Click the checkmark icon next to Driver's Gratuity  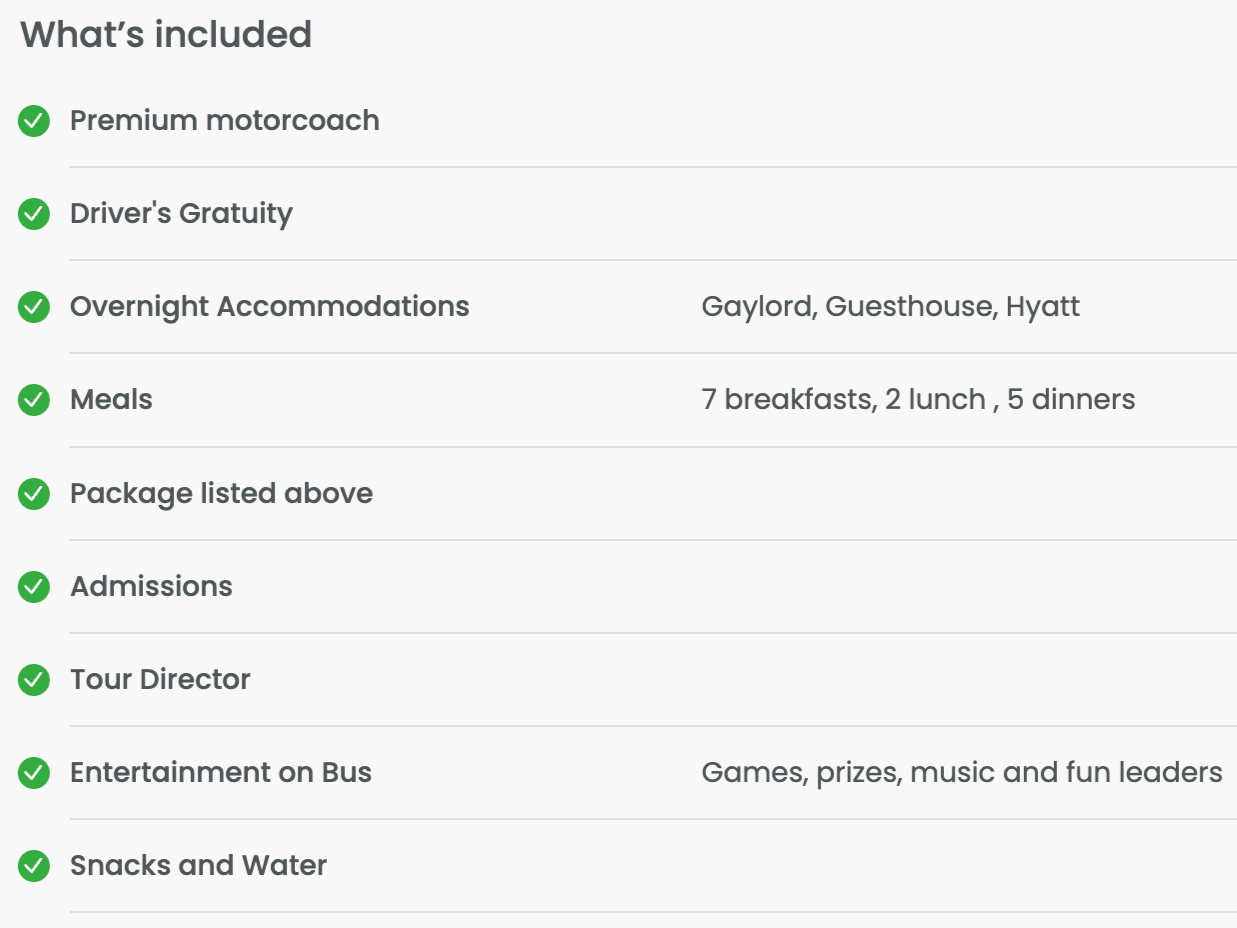coord(34,214)
